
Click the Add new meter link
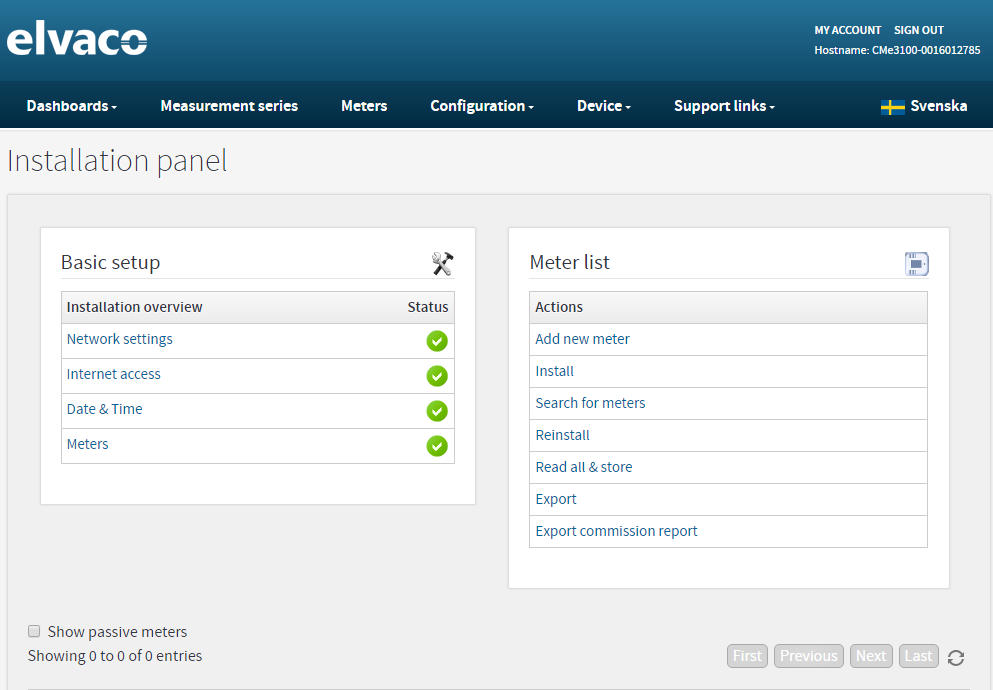pos(582,339)
